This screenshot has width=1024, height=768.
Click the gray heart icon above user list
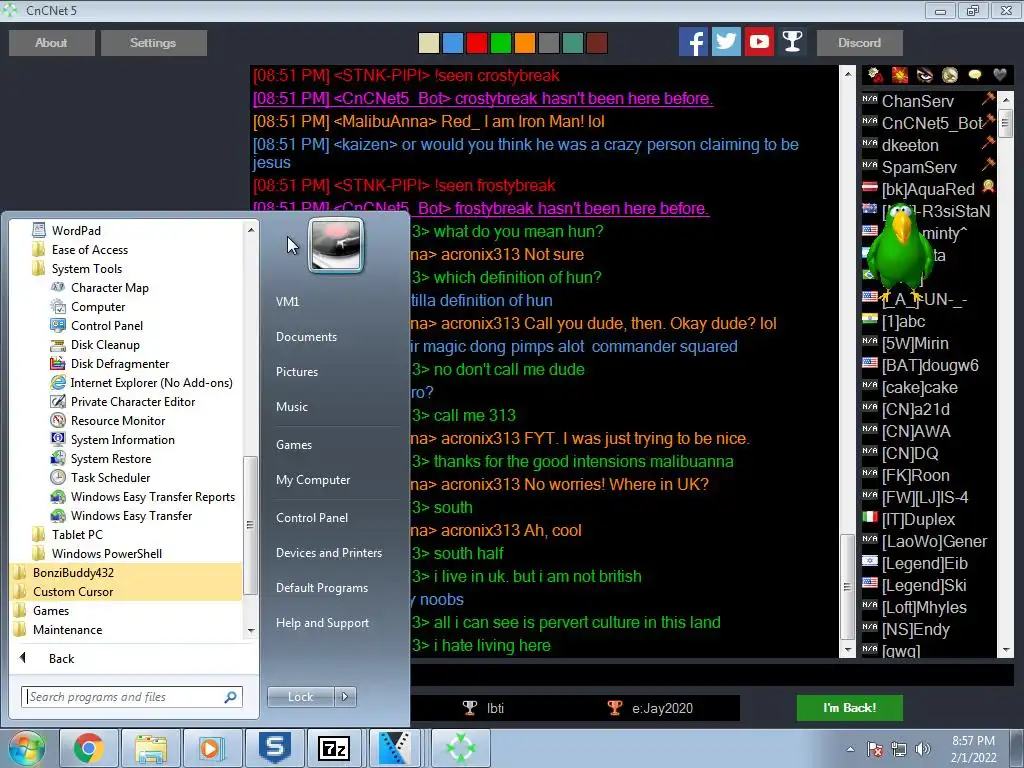tap(999, 76)
